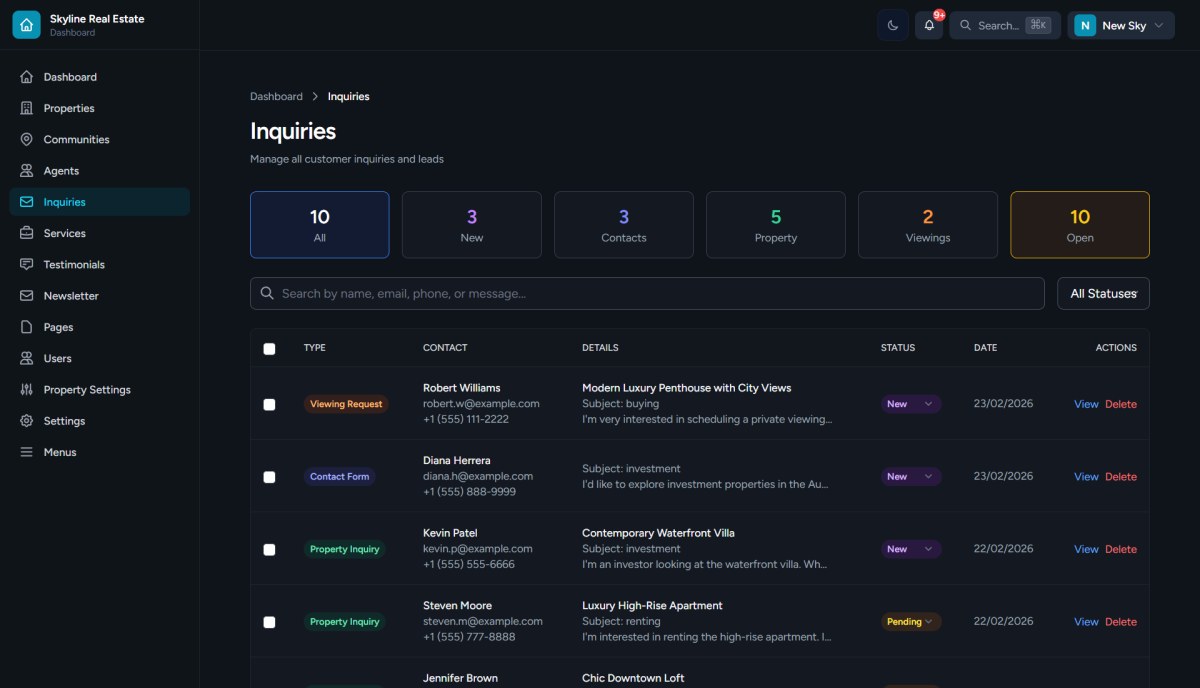The image size is (1200, 688).
Task: Check the Steven Moore row checkbox
Action: (269, 622)
